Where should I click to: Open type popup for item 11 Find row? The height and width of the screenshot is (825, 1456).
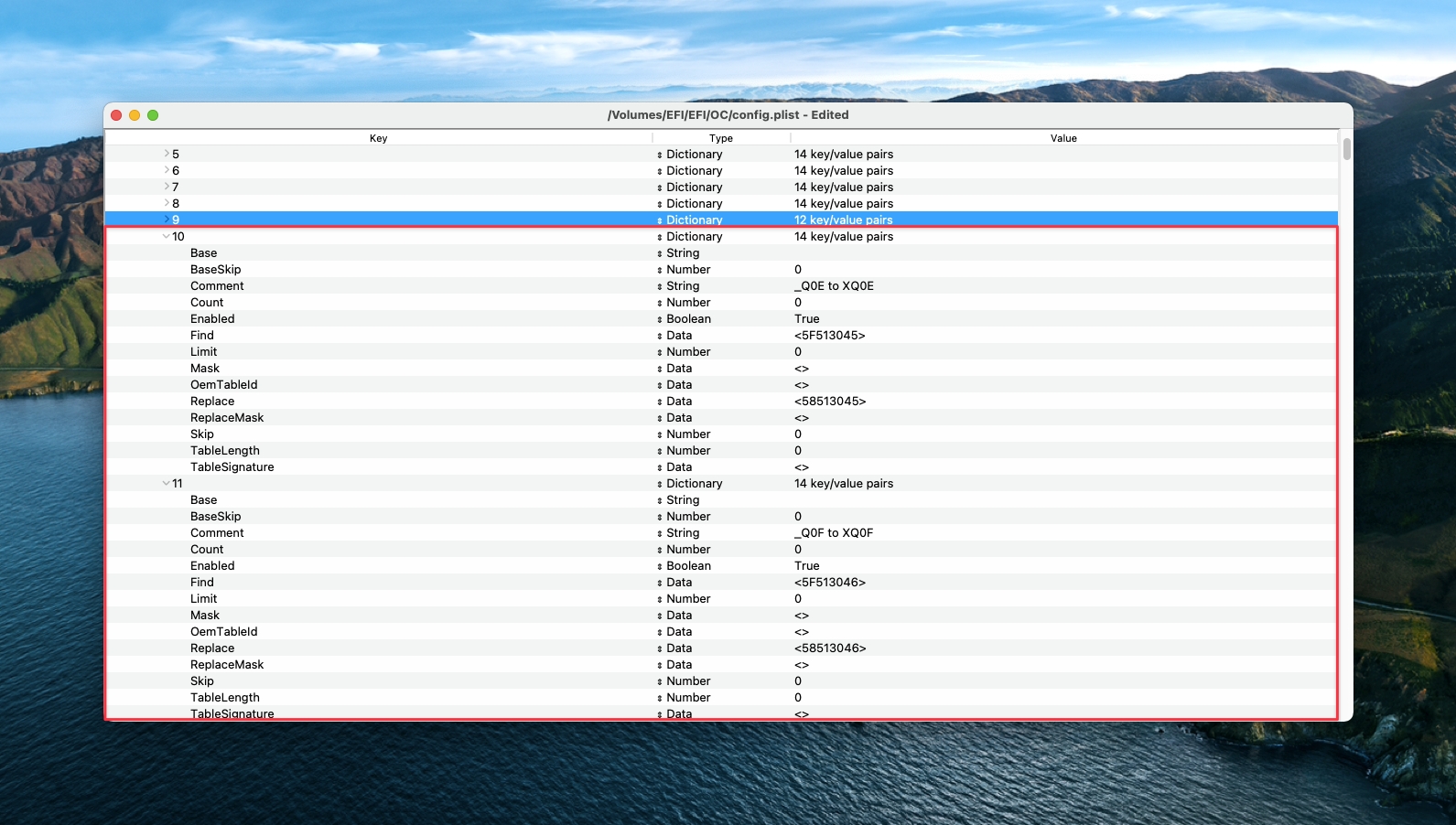(660, 583)
